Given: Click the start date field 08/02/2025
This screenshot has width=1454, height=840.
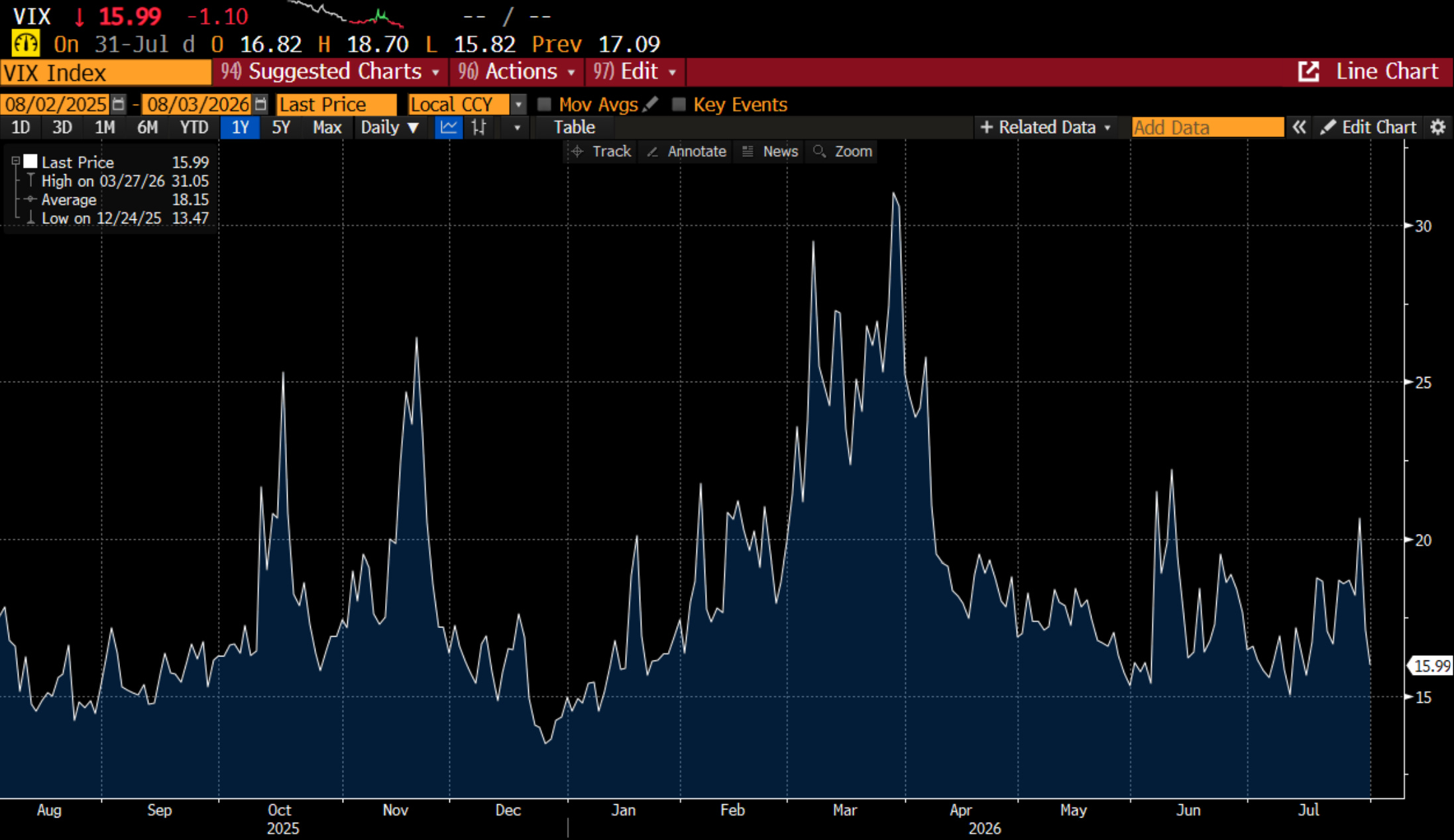Looking at the screenshot, I should pos(56,104).
